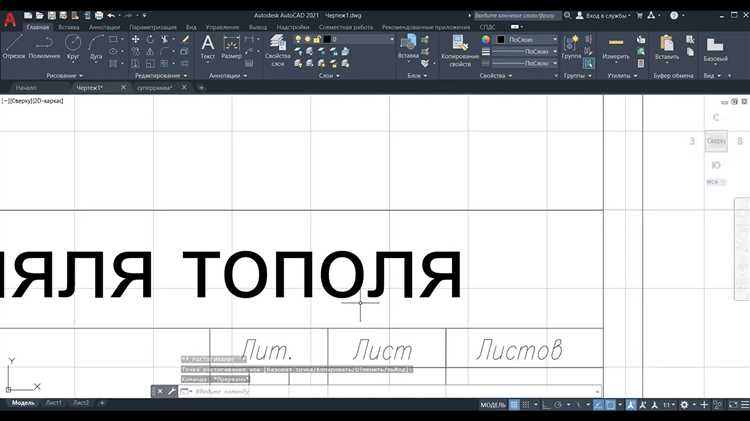
Task: Click the search magnifier icon
Action: [x=567, y=15]
